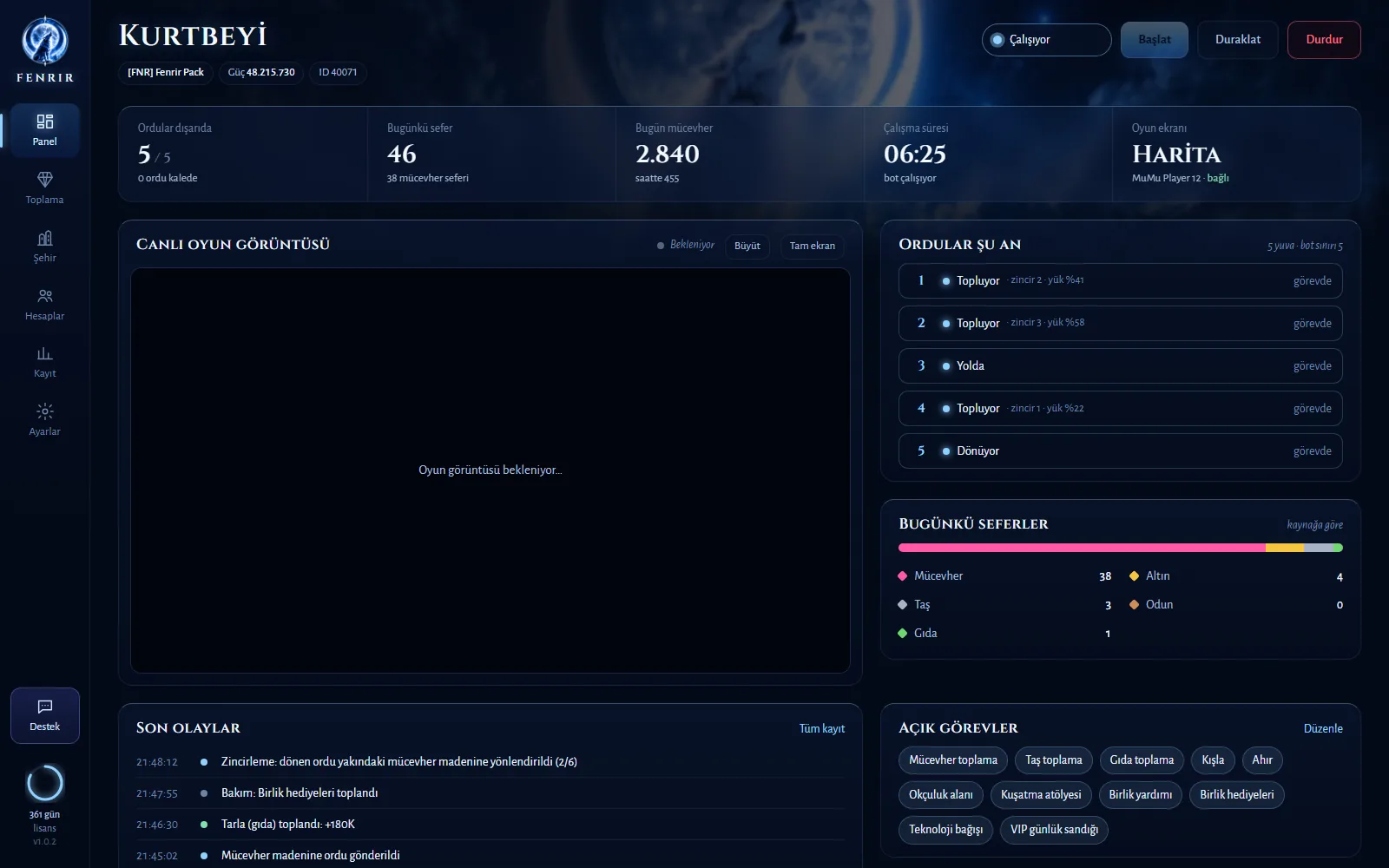Screen dimensions: 1389x868
Task: Open the Panel dashboard icon
Action: click(x=45, y=122)
